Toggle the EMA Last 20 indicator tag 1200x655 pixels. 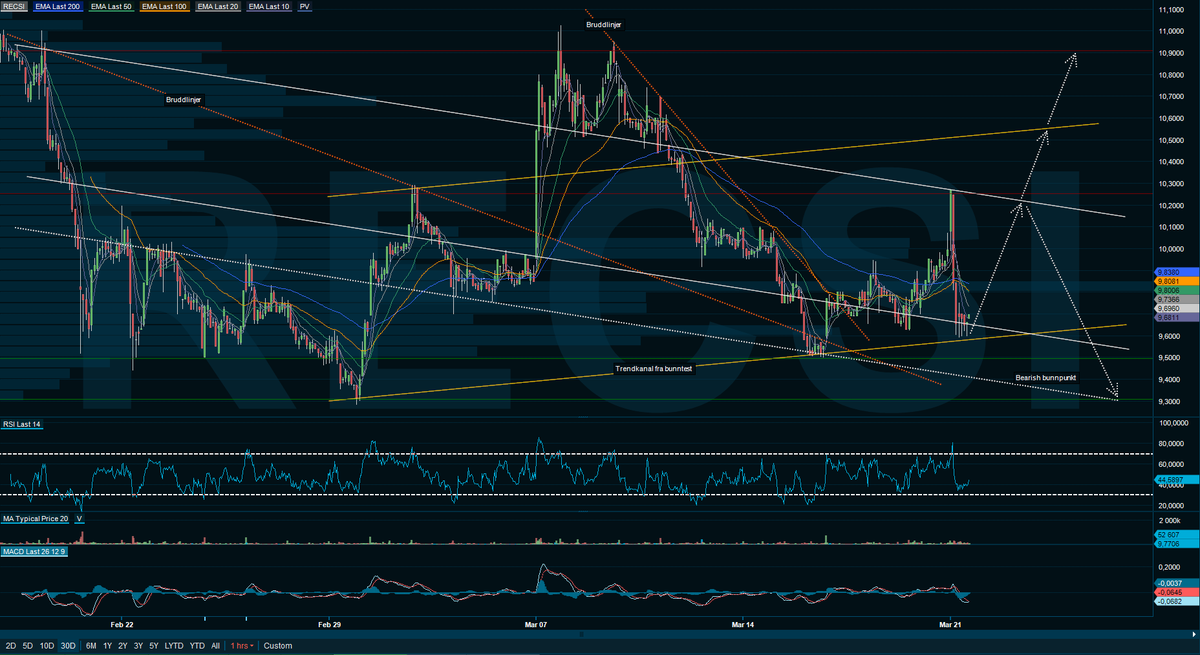click(x=219, y=6)
